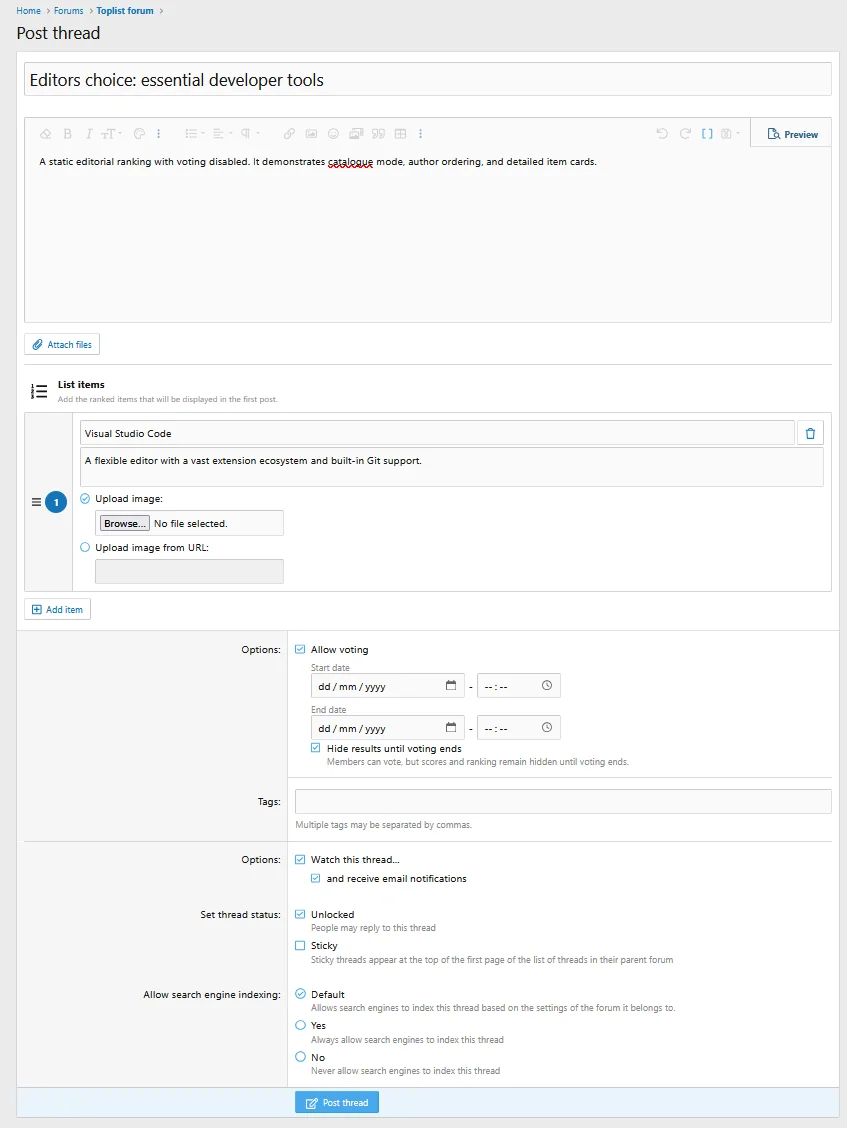Click the Tags input field
Screen dimensions: 847x1128
point(563,801)
